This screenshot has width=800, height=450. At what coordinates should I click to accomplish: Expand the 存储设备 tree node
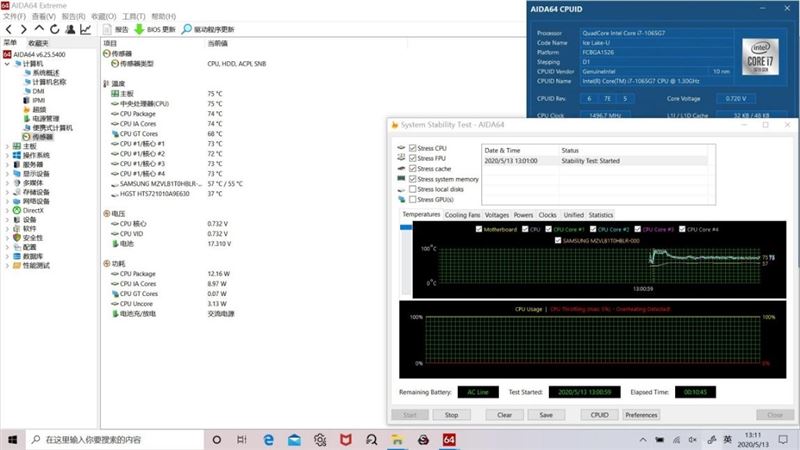[x=7, y=192]
